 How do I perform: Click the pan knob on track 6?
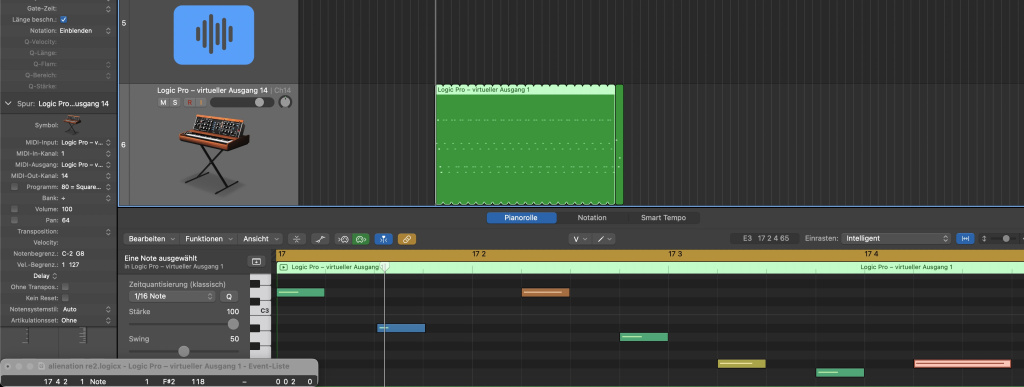[x=285, y=102]
